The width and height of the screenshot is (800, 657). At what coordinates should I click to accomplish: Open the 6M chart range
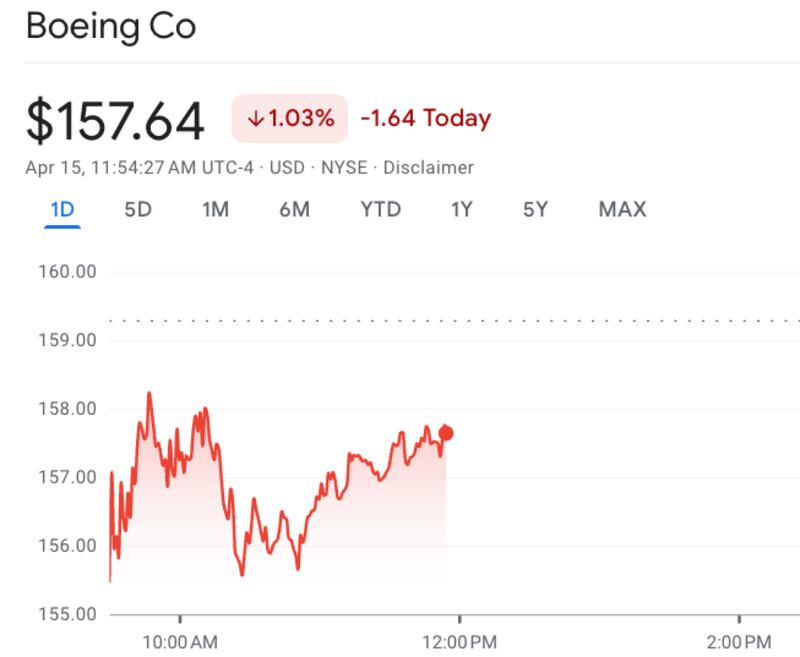[x=294, y=210]
